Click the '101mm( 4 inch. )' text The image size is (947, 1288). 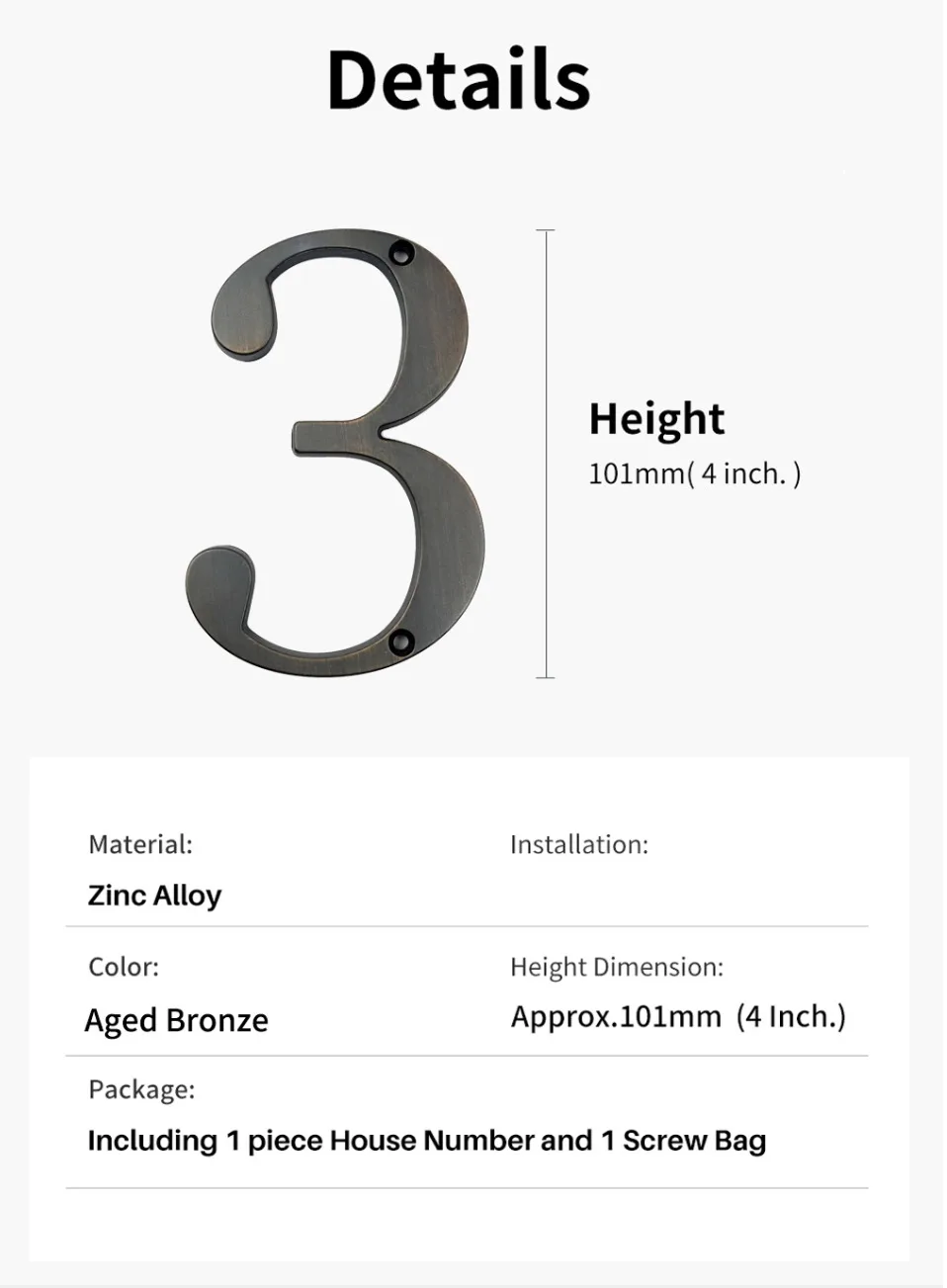[694, 473]
